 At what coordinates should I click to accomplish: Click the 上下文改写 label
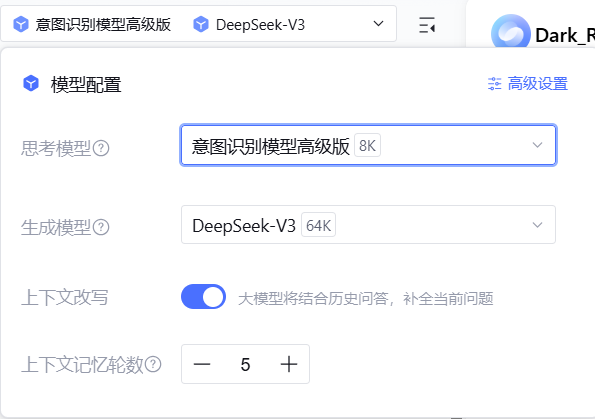pyautogui.click(x=65, y=297)
